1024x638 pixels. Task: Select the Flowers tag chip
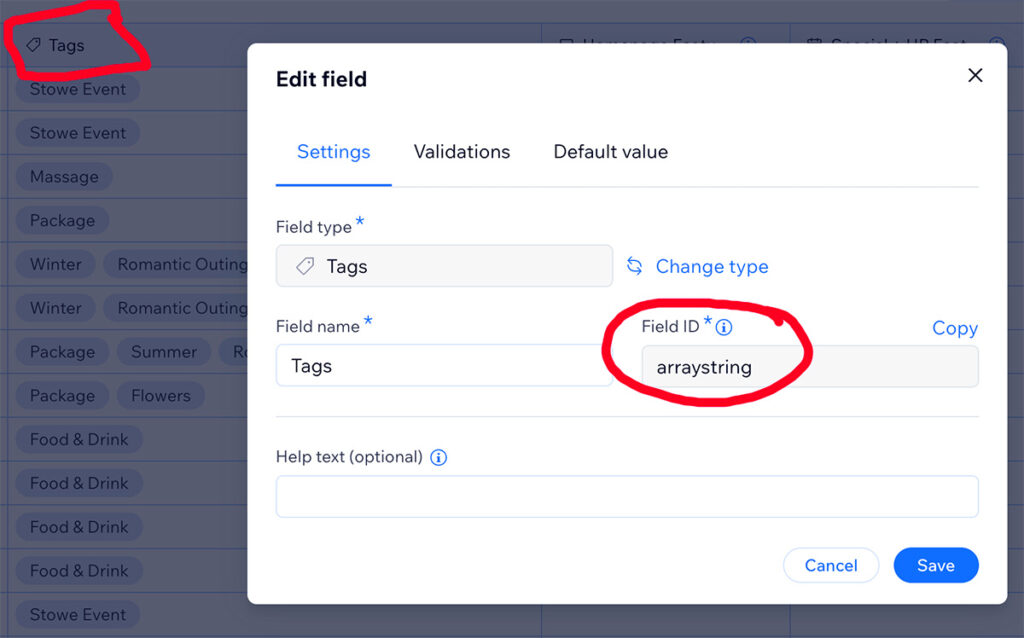point(161,395)
